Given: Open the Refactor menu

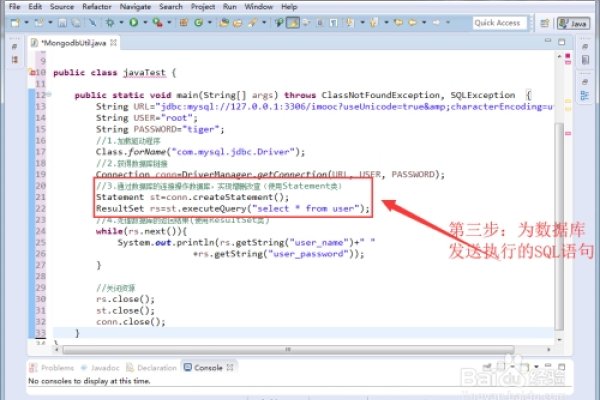Looking at the screenshot, I should pos(98,7).
